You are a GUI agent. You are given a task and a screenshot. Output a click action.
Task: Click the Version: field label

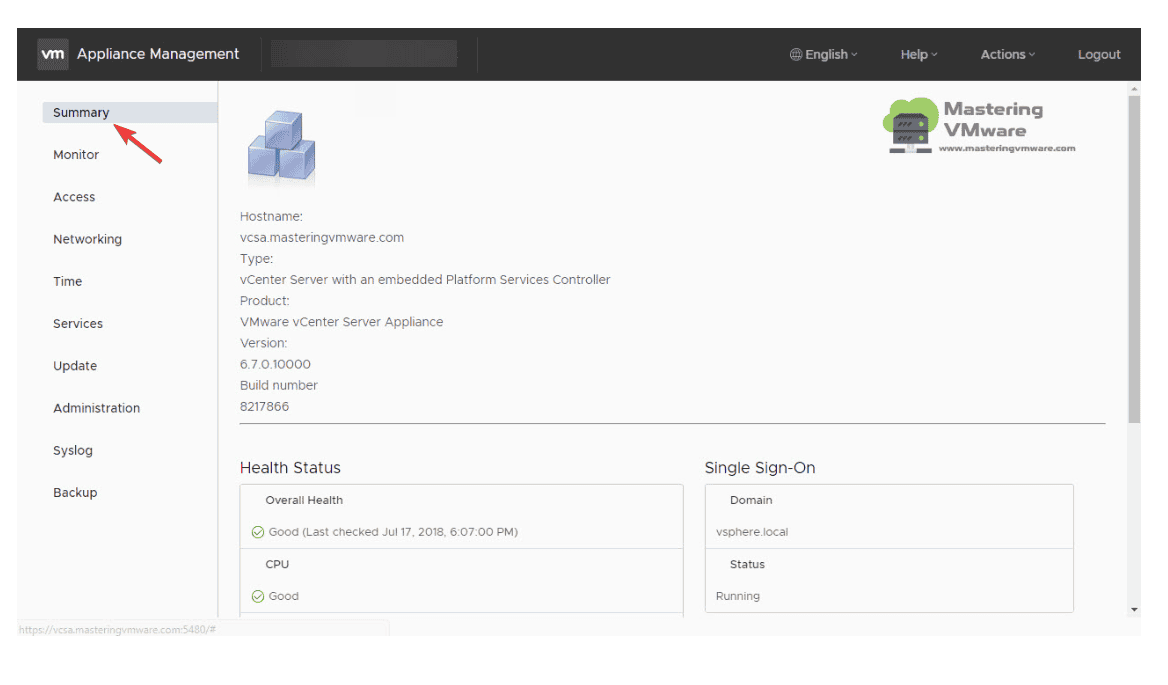[263, 343]
